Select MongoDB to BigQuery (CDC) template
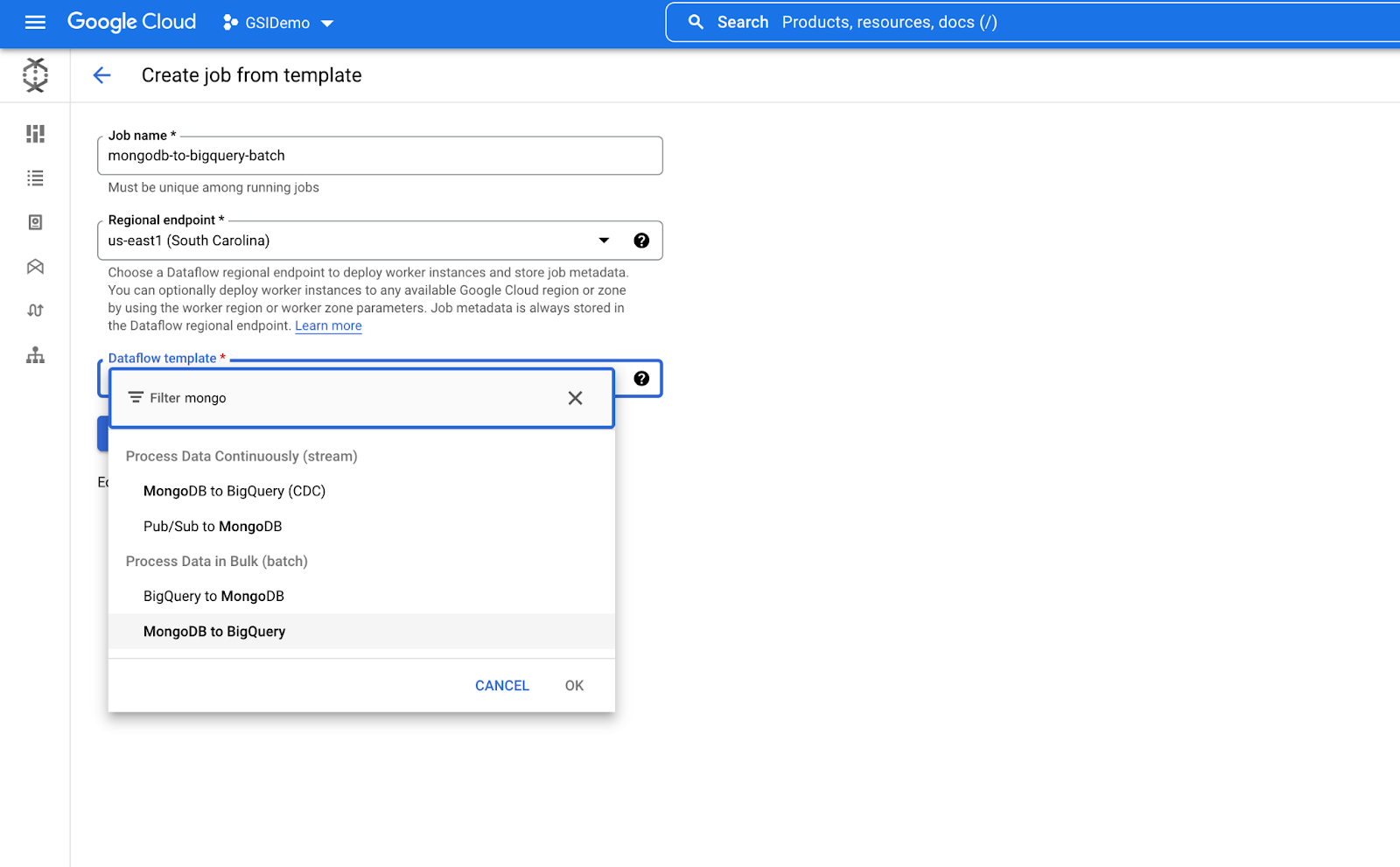 tap(361, 491)
